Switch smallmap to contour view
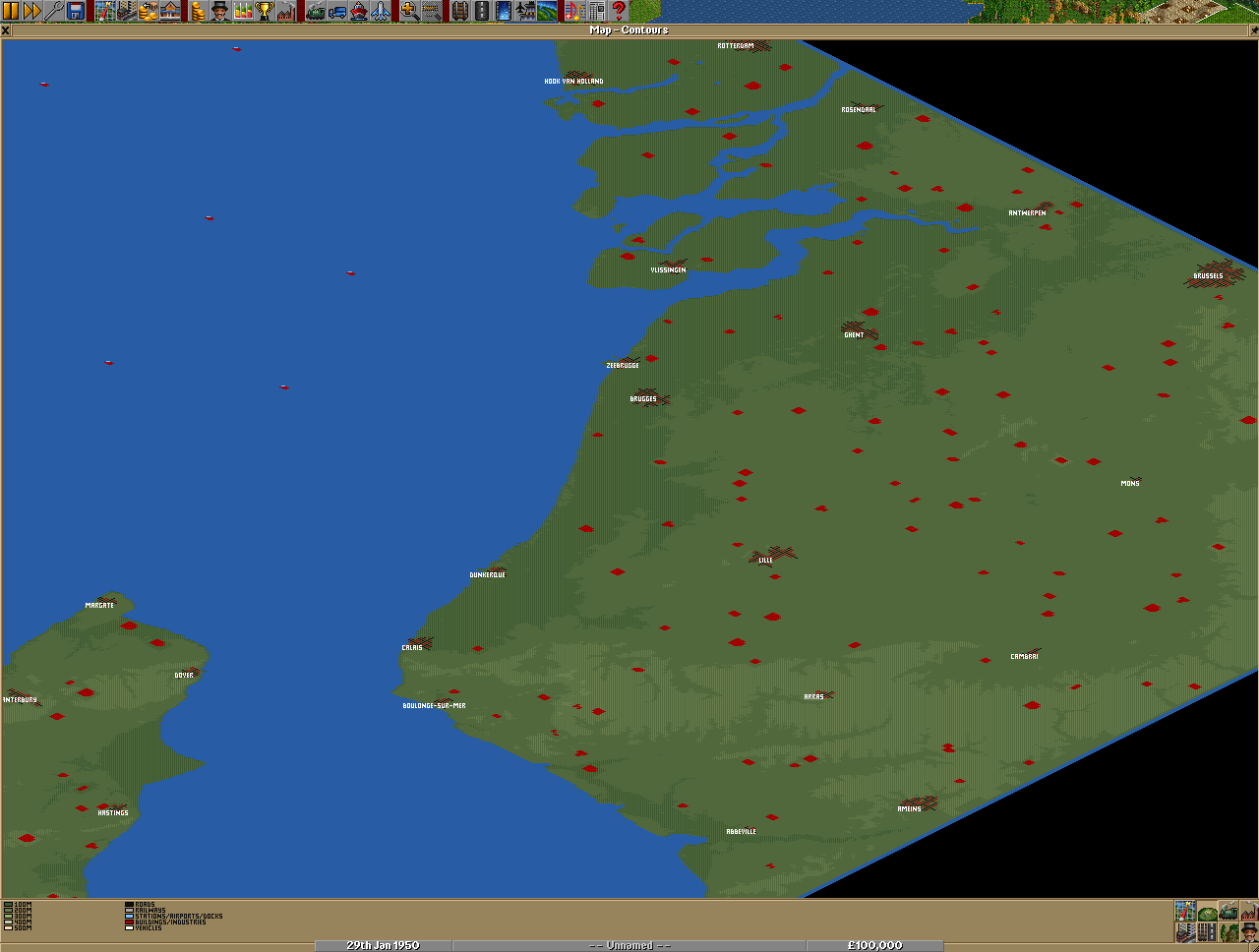Viewport: 1259px width, 952px height. 1207,911
